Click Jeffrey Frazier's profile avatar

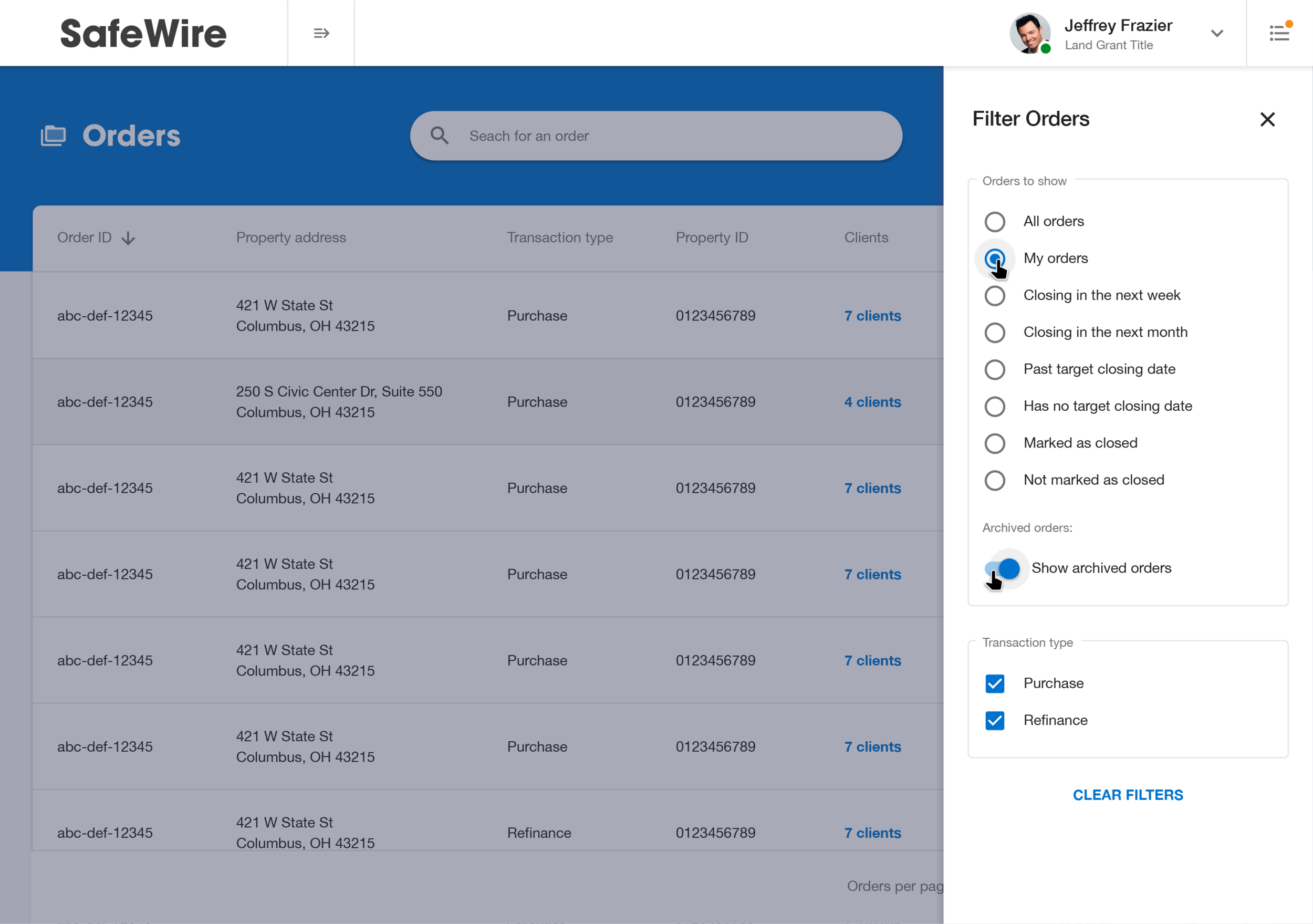pyautogui.click(x=1029, y=33)
